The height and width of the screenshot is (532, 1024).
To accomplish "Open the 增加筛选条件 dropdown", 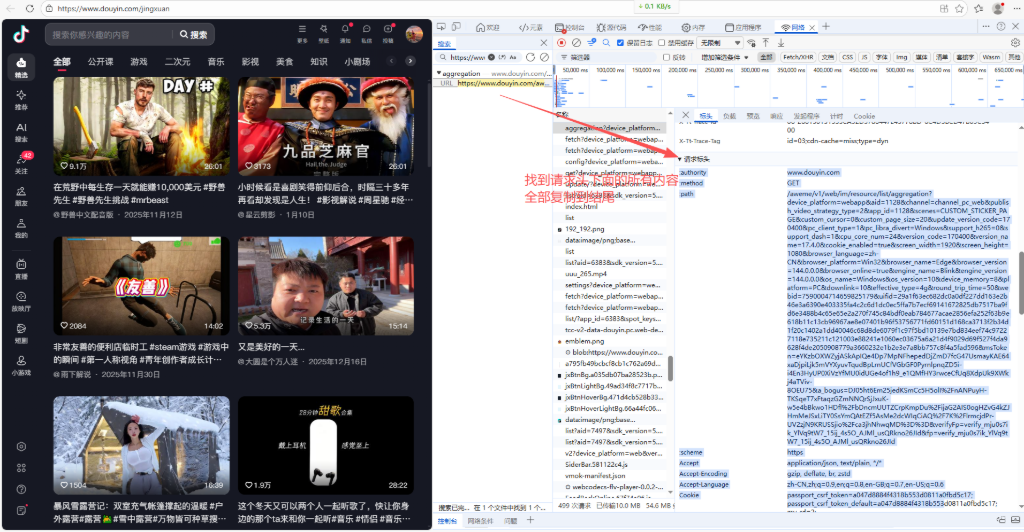I will [x=725, y=57].
